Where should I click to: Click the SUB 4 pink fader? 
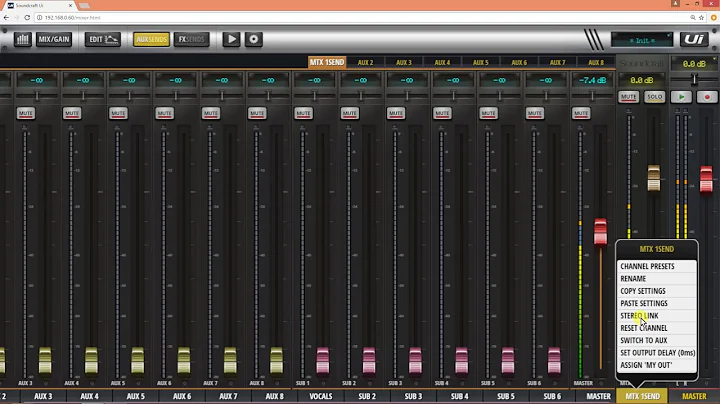pos(461,360)
